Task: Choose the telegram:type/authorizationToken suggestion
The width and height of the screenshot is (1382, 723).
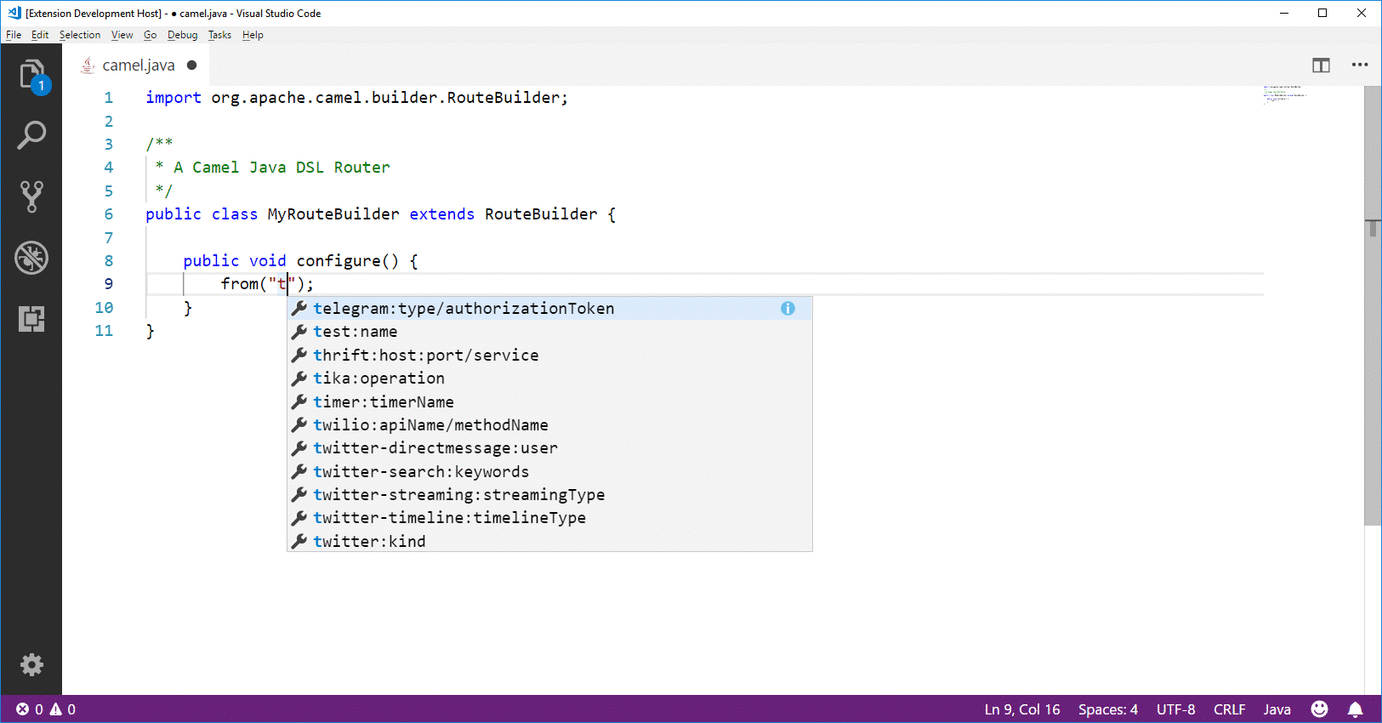Action: (x=549, y=308)
